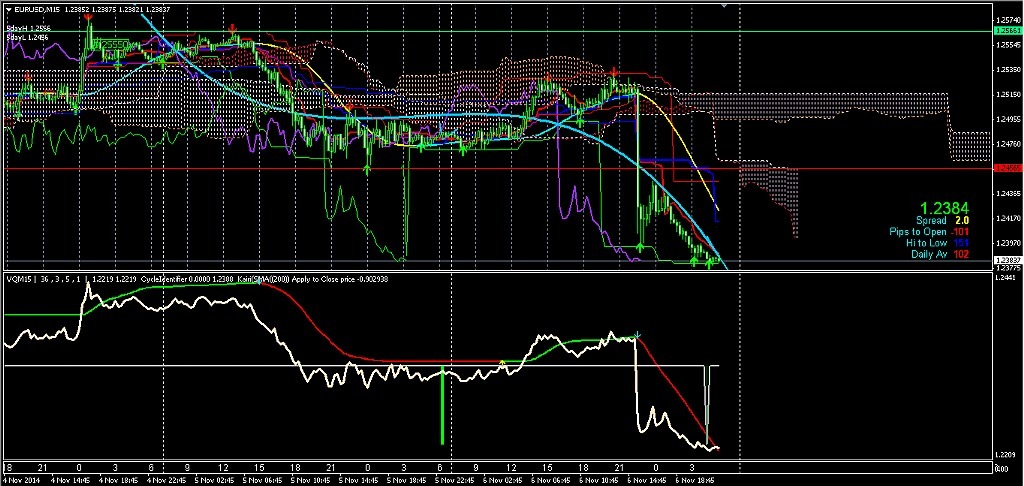Click the red sell arrow above SdayH label
The height and width of the screenshot is (486, 1024).
[89, 18]
